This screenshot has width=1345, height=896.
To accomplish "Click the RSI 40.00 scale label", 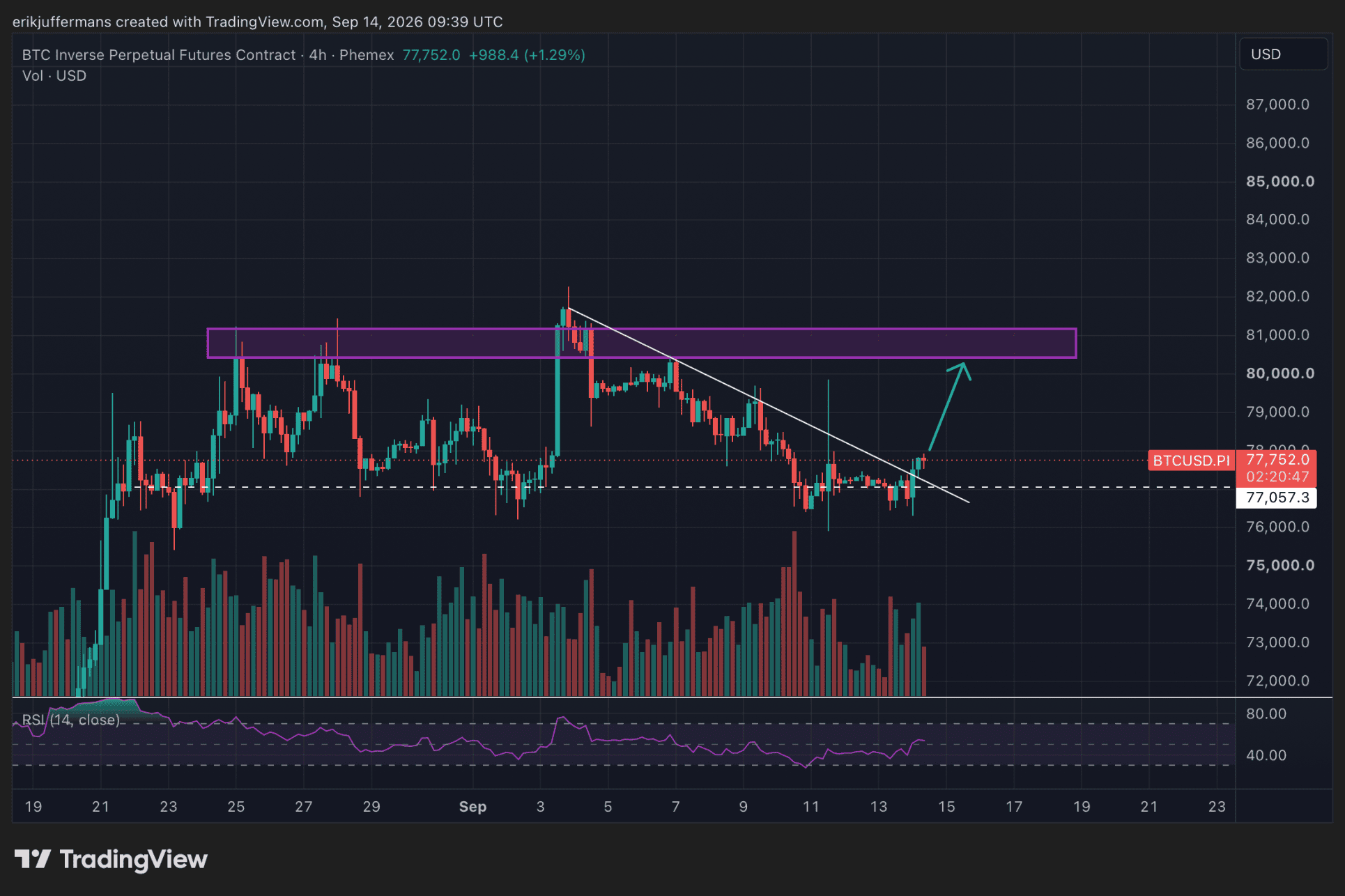I will 1266,755.
